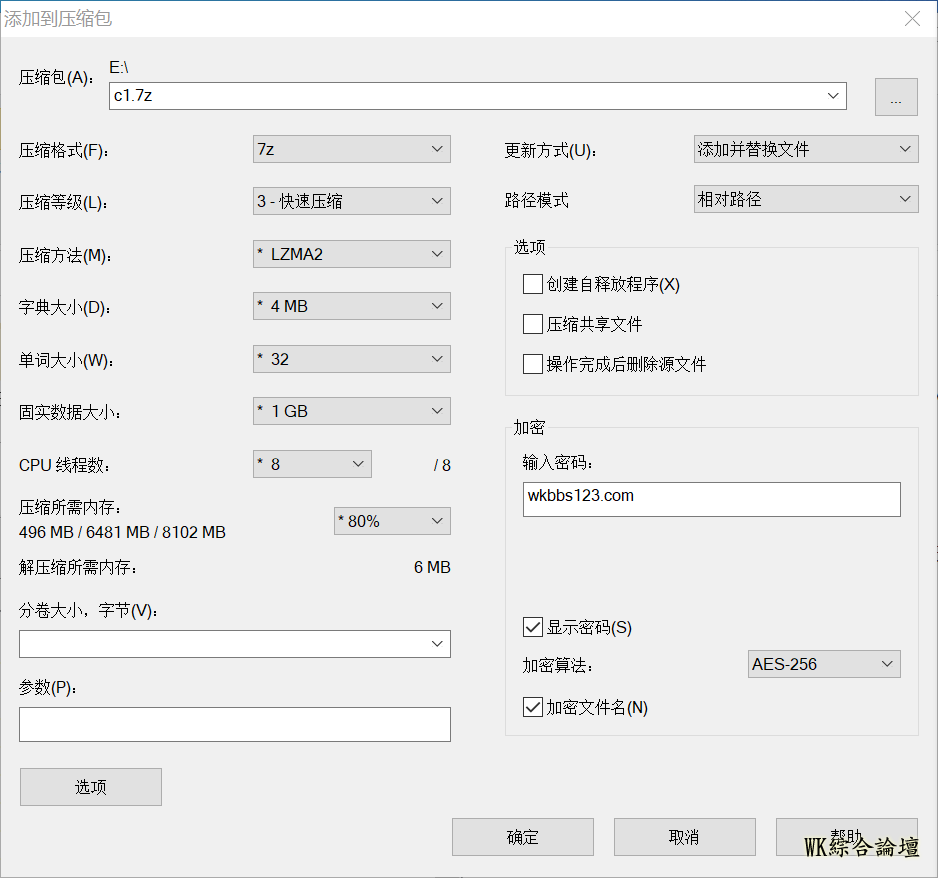Open the 80% memory usage dropdown
The image size is (938, 878).
pos(392,521)
